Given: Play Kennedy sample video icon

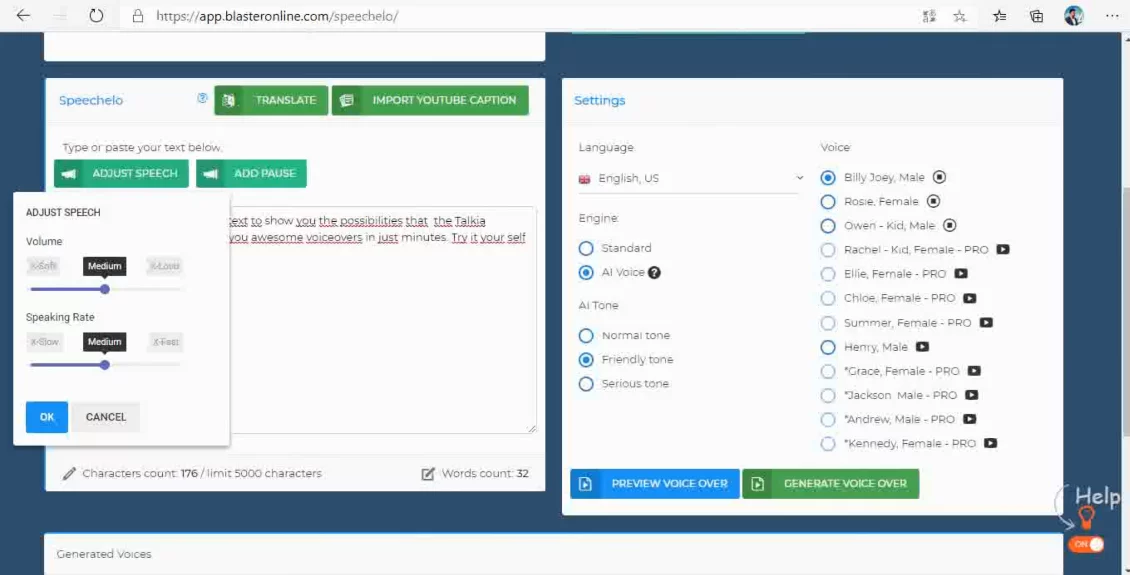Looking at the screenshot, I should click(990, 443).
